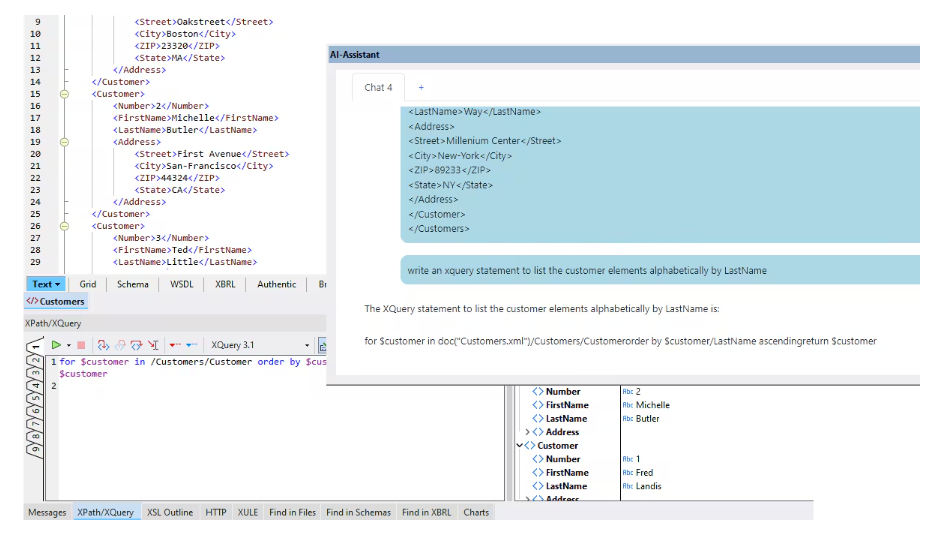Switch to the Schema view tab
The image size is (936, 535).
132,284
